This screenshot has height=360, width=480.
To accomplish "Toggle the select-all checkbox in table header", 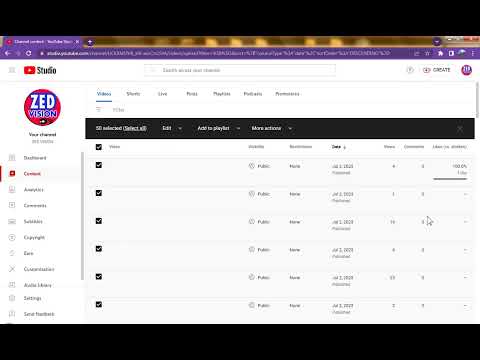I will [99, 147].
